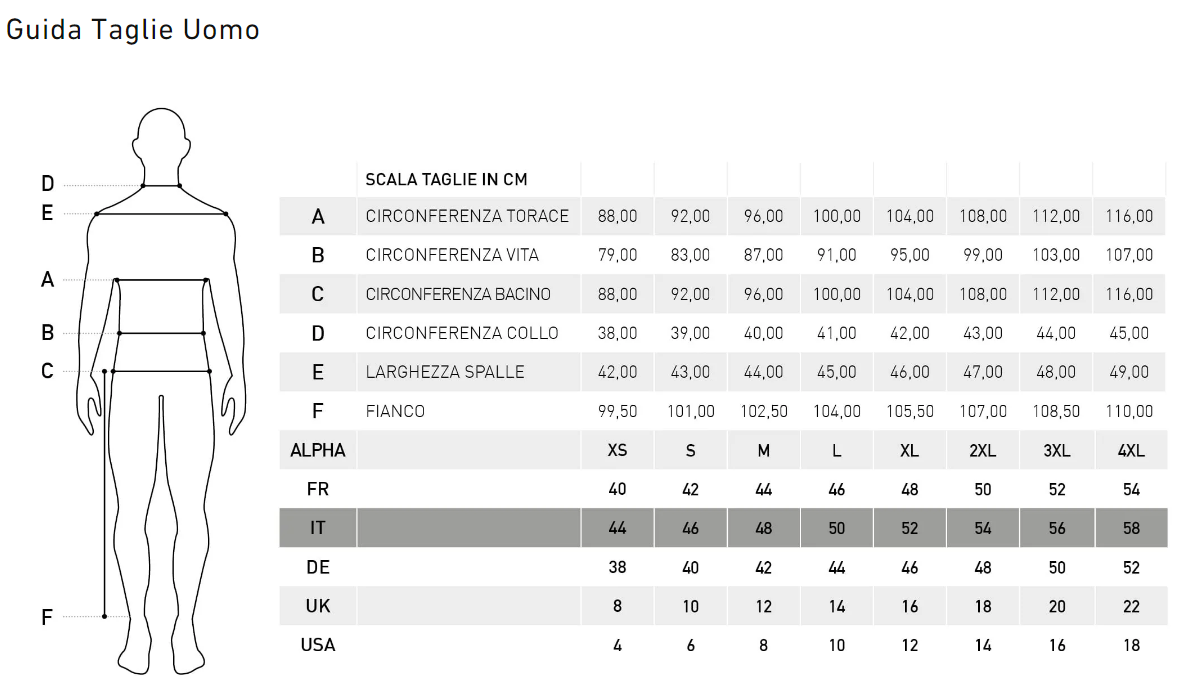Click the CIRCONFERENZA COLLO label
The width and height of the screenshot is (1187, 688).
point(462,333)
